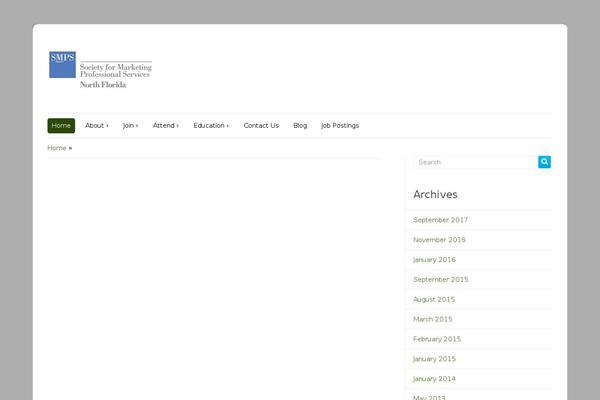Expand the Join menu

coord(130,126)
